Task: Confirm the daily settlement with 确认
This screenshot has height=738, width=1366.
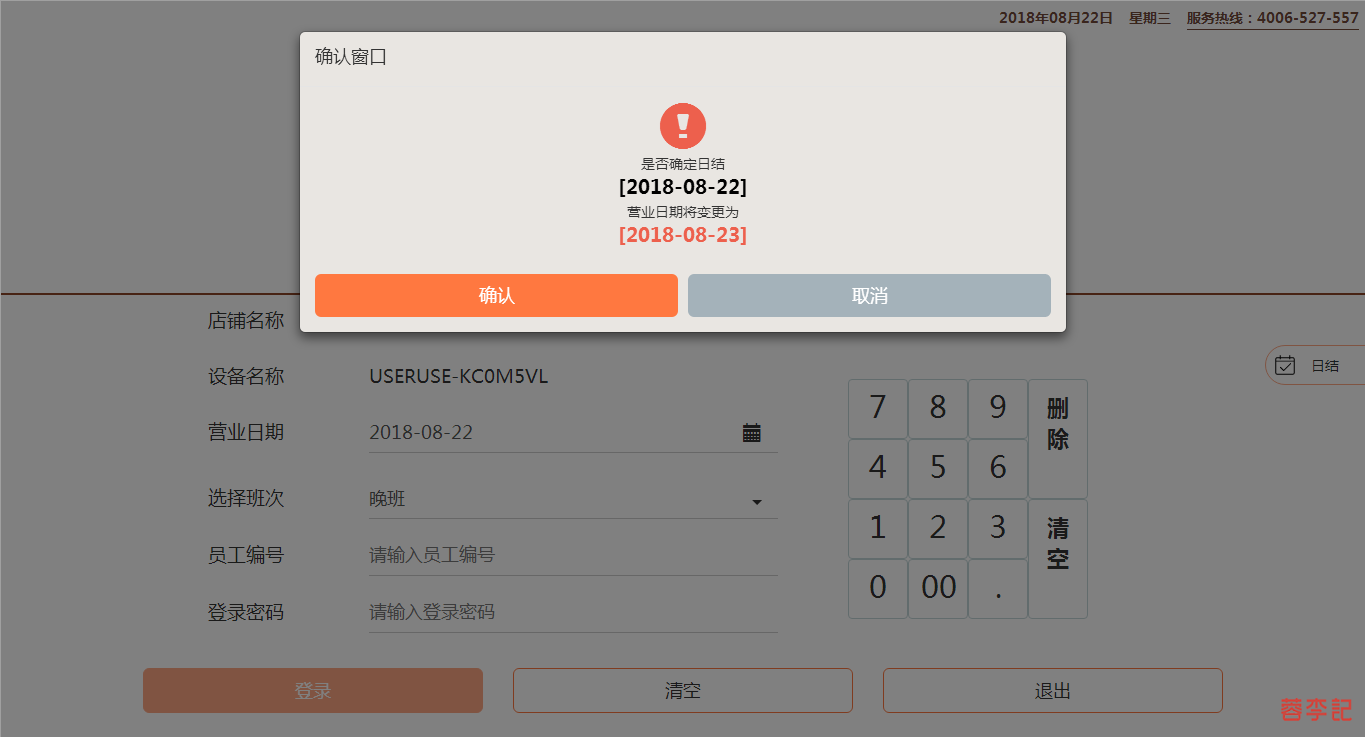Action: [496, 296]
